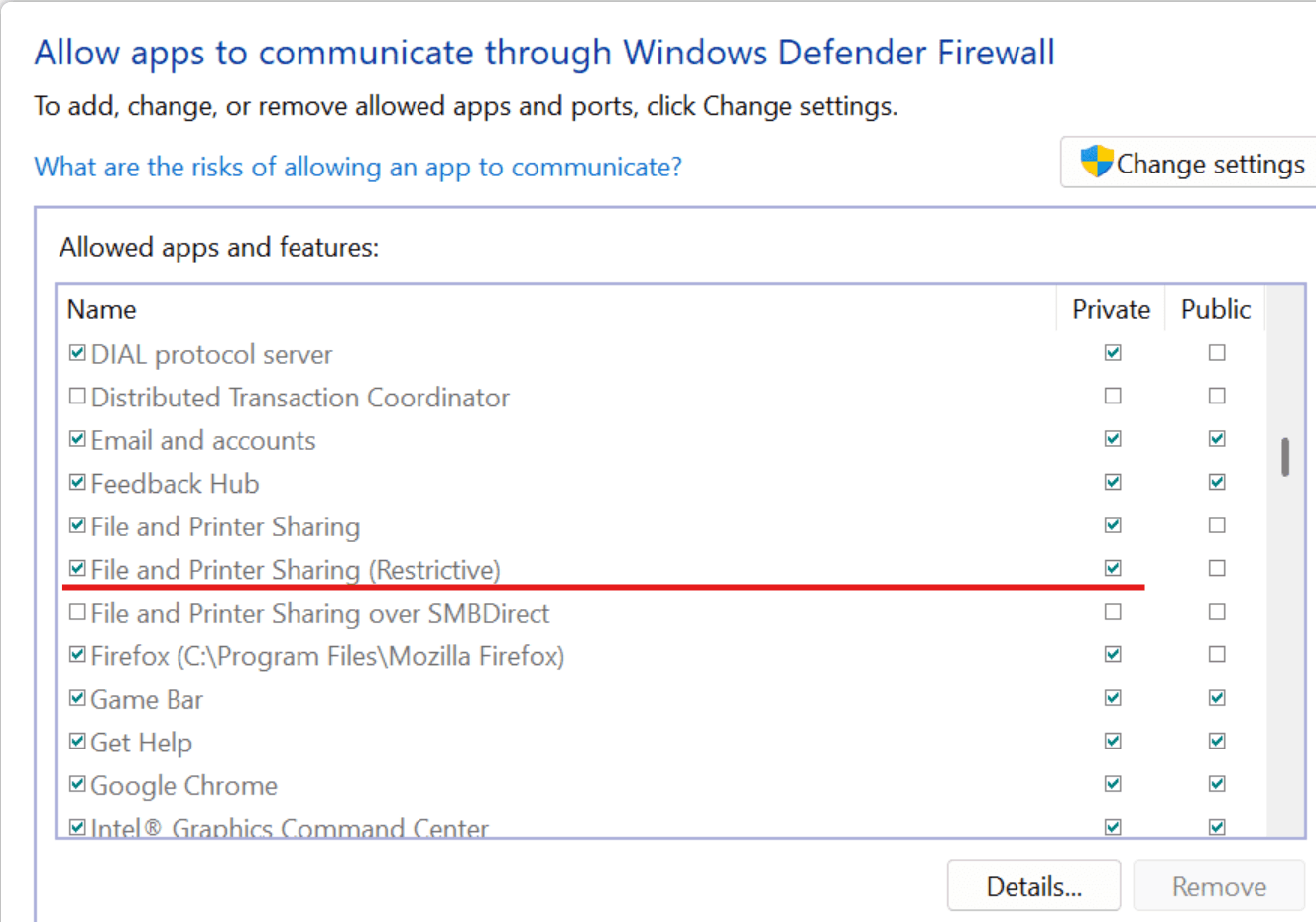Click the Details... button

click(1033, 885)
